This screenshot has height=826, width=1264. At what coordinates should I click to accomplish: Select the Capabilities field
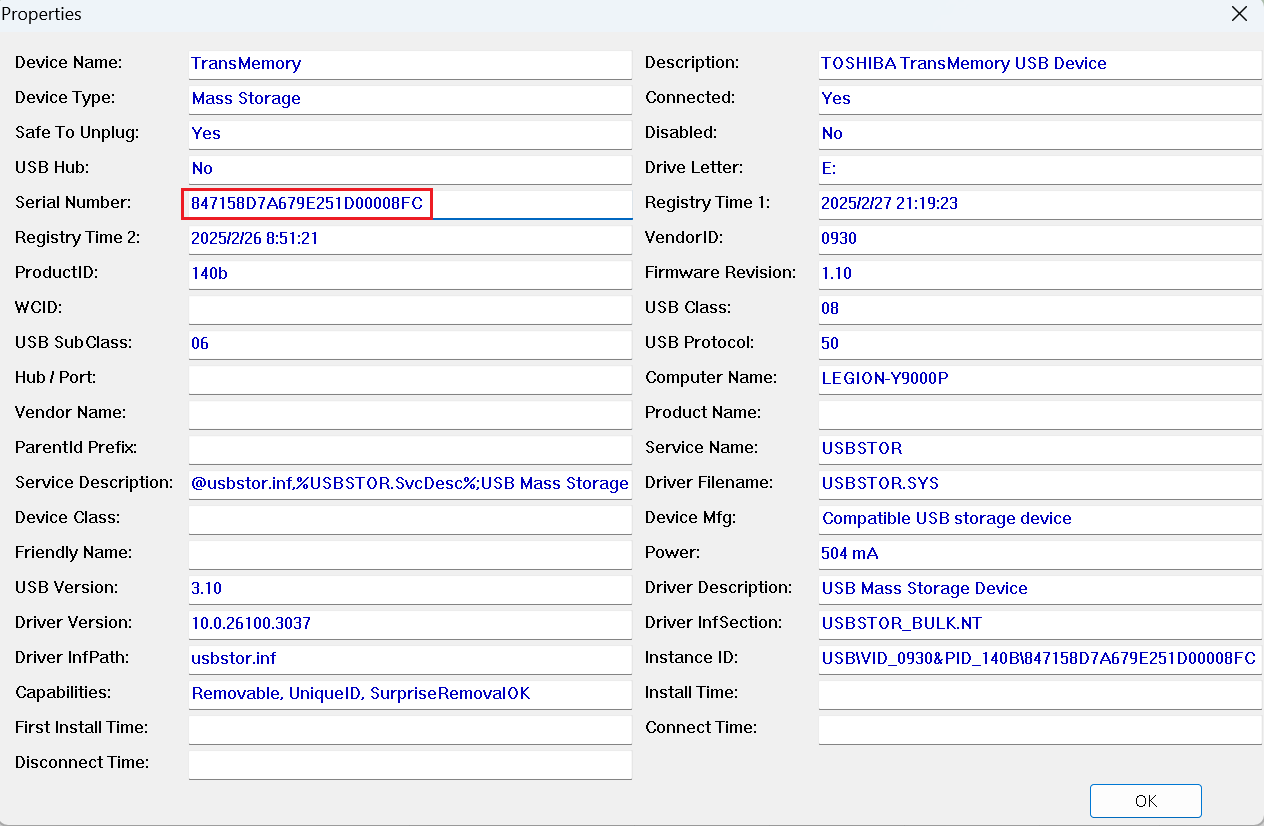pos(410,694)
